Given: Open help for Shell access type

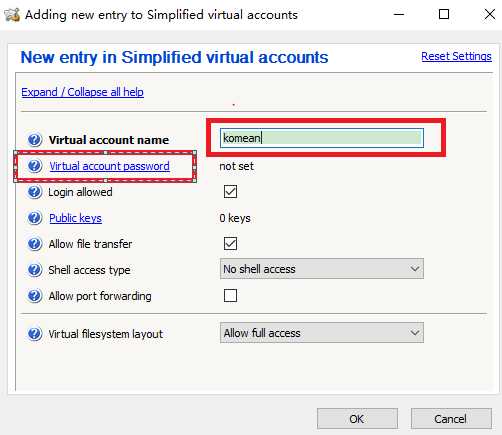Looking at the screenshot, I should pos(35,270).
